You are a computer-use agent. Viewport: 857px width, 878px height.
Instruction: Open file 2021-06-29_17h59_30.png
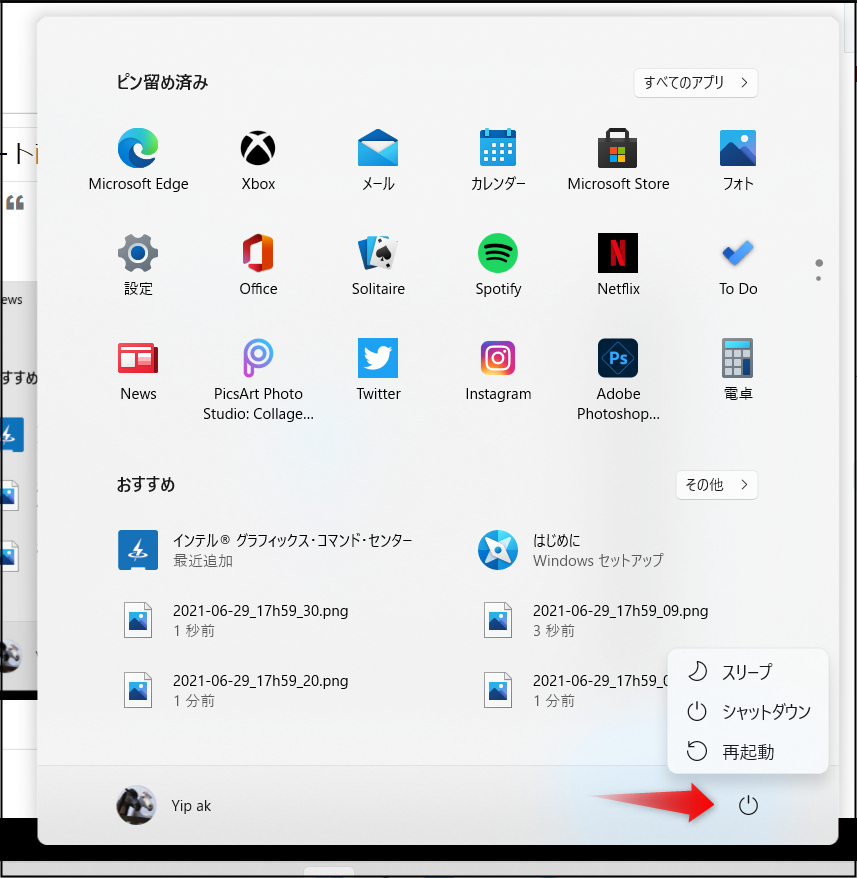point(235,620)
